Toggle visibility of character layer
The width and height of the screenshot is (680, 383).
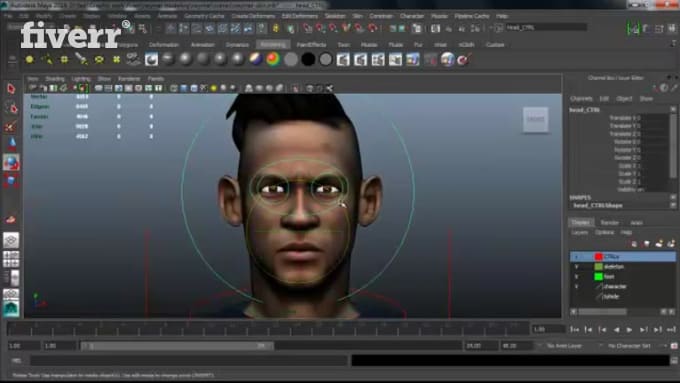click(x=576, y=287)
